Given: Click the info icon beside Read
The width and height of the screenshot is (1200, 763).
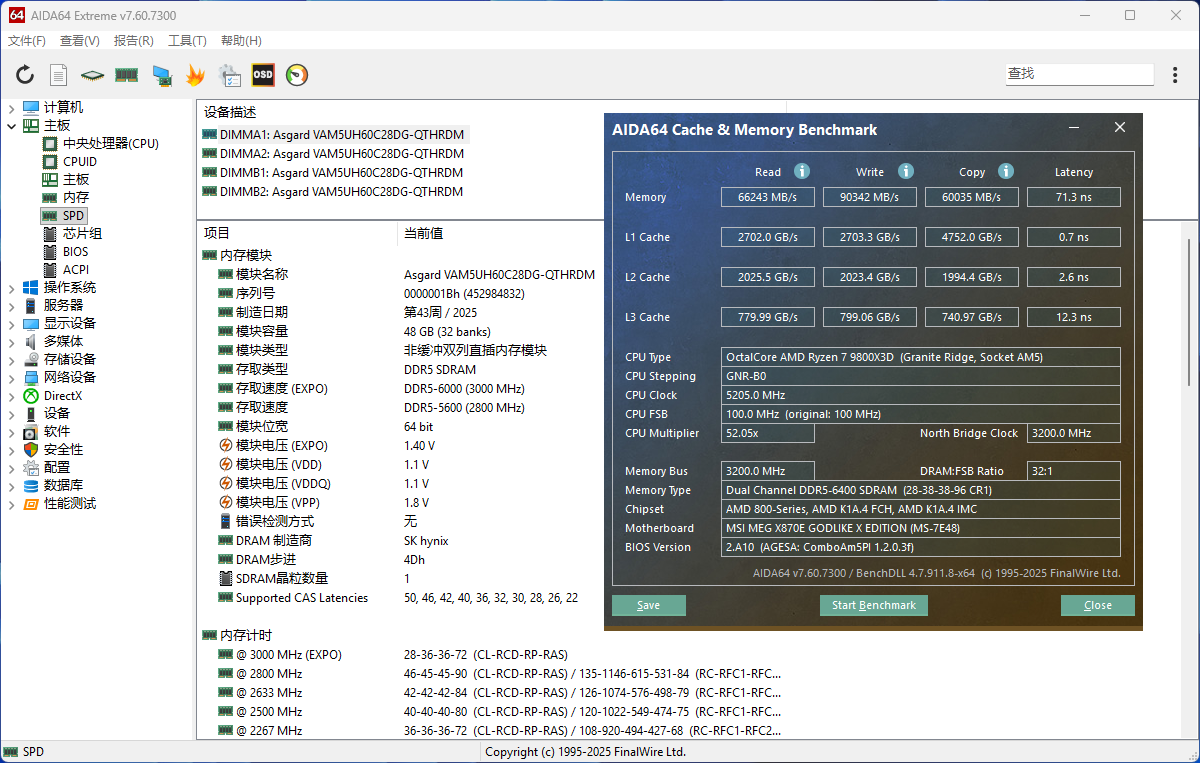Looking at the screenshot, I should tap(802, 172).
